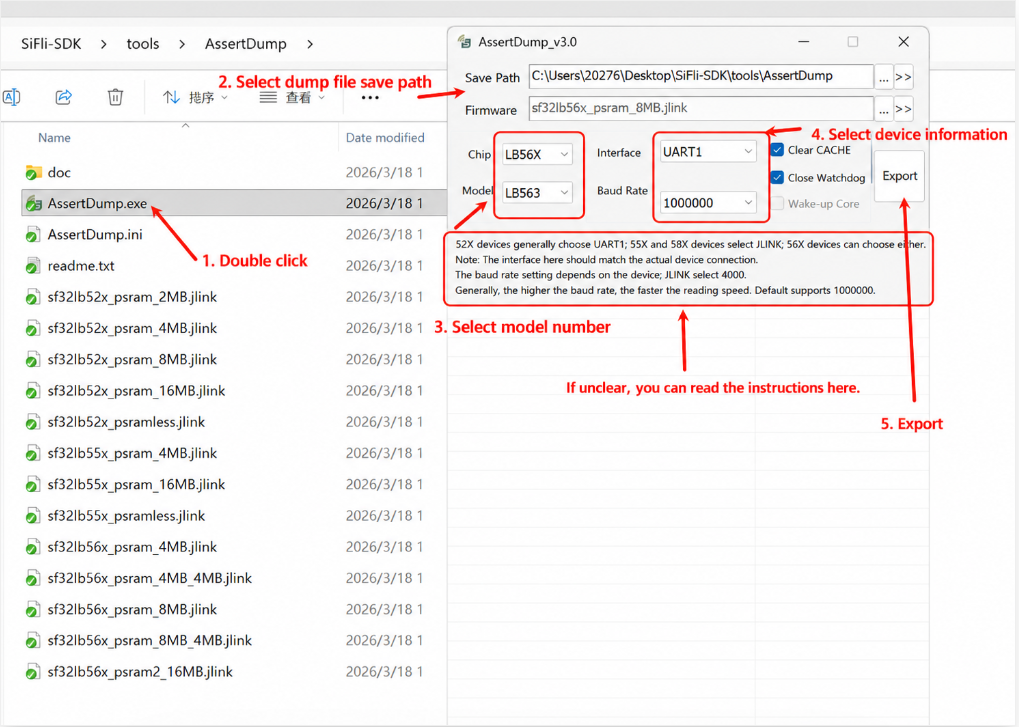Expand the chevron after AssertDump in breadcrumb
Viewport: 1019px width, 727px height.
310,44
